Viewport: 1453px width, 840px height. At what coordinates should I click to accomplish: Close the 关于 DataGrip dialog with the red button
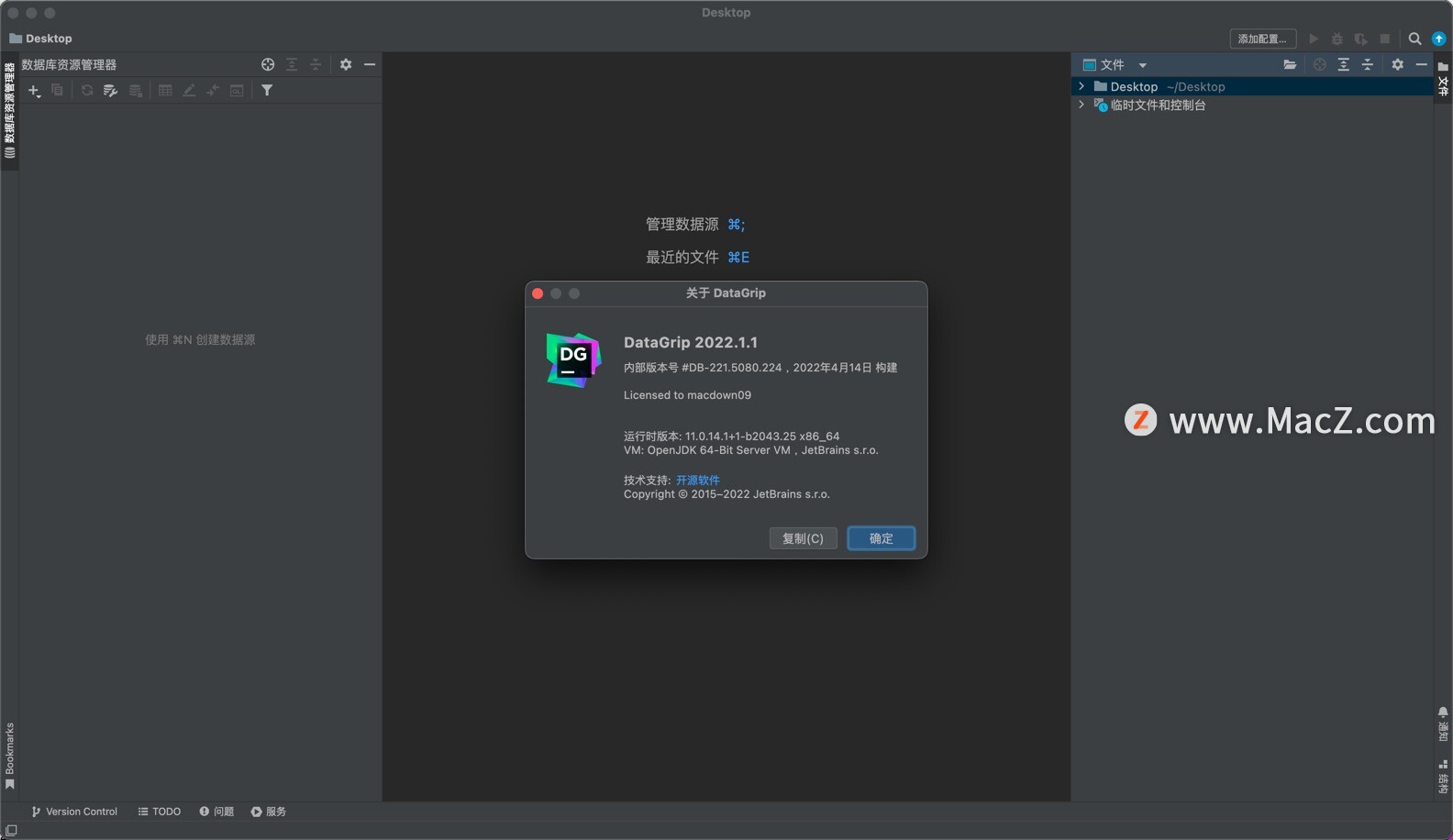click(x=538, y=293)
